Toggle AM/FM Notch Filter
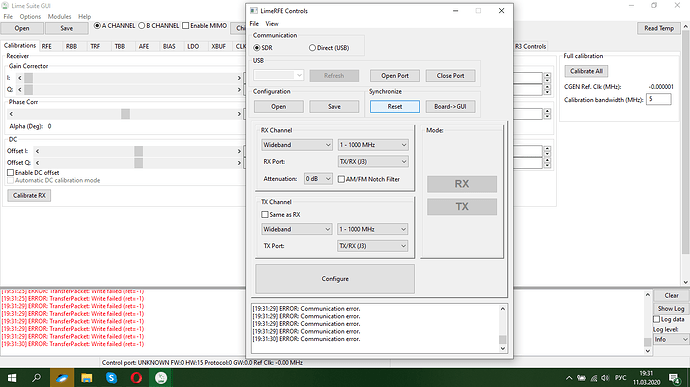Image resolution: width=690 pixels, height=387 pixels. click(341, 179)
